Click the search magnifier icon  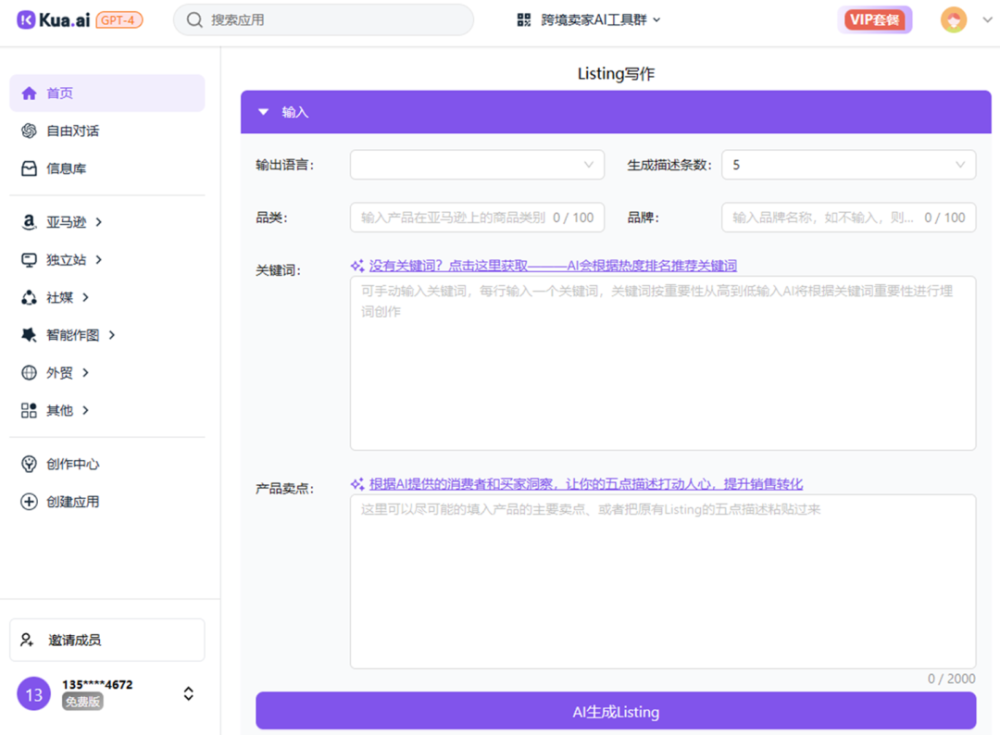pos(195,20)
